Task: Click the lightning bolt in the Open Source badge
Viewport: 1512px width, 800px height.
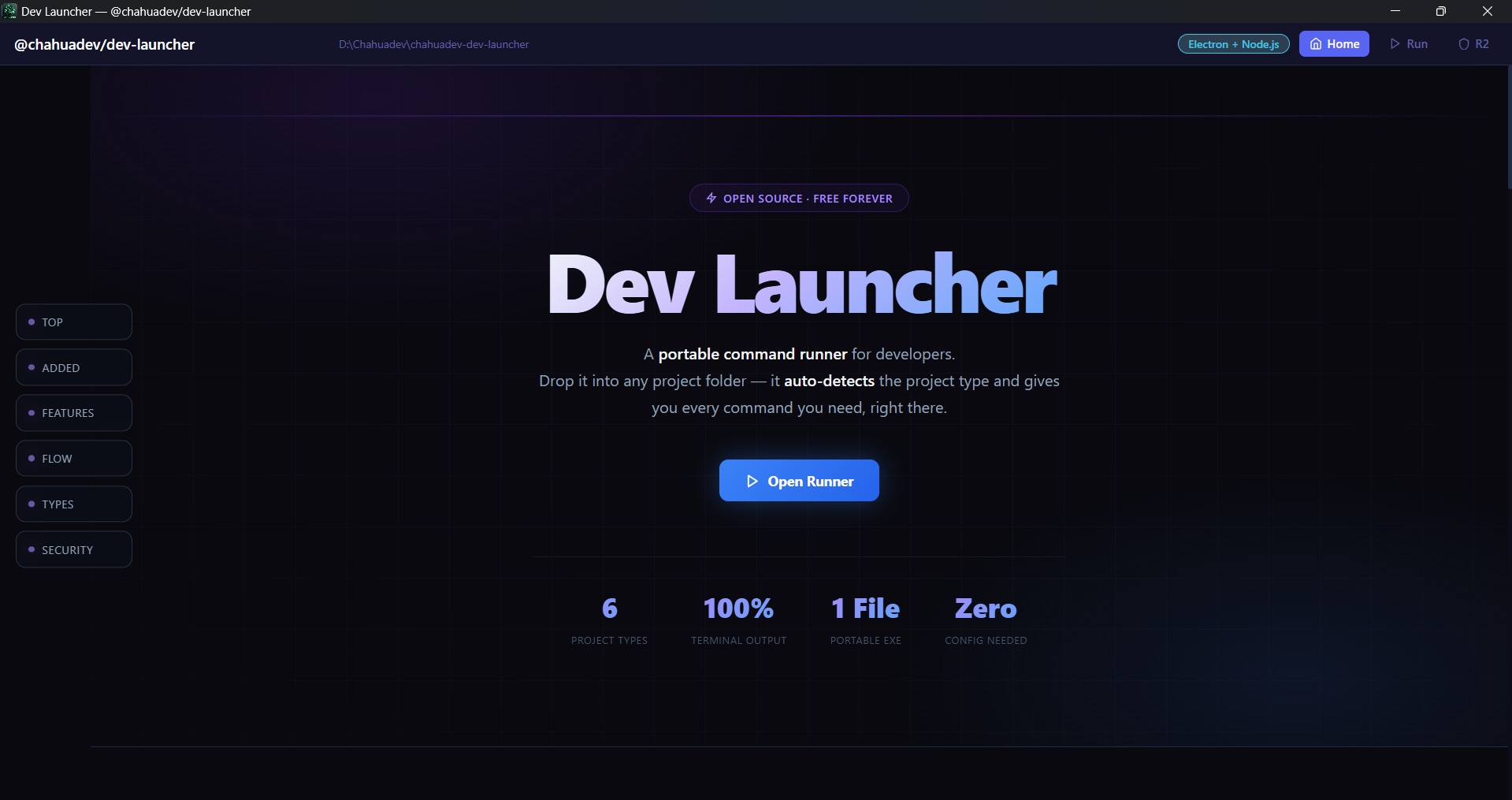Action: tap(711, 198)
